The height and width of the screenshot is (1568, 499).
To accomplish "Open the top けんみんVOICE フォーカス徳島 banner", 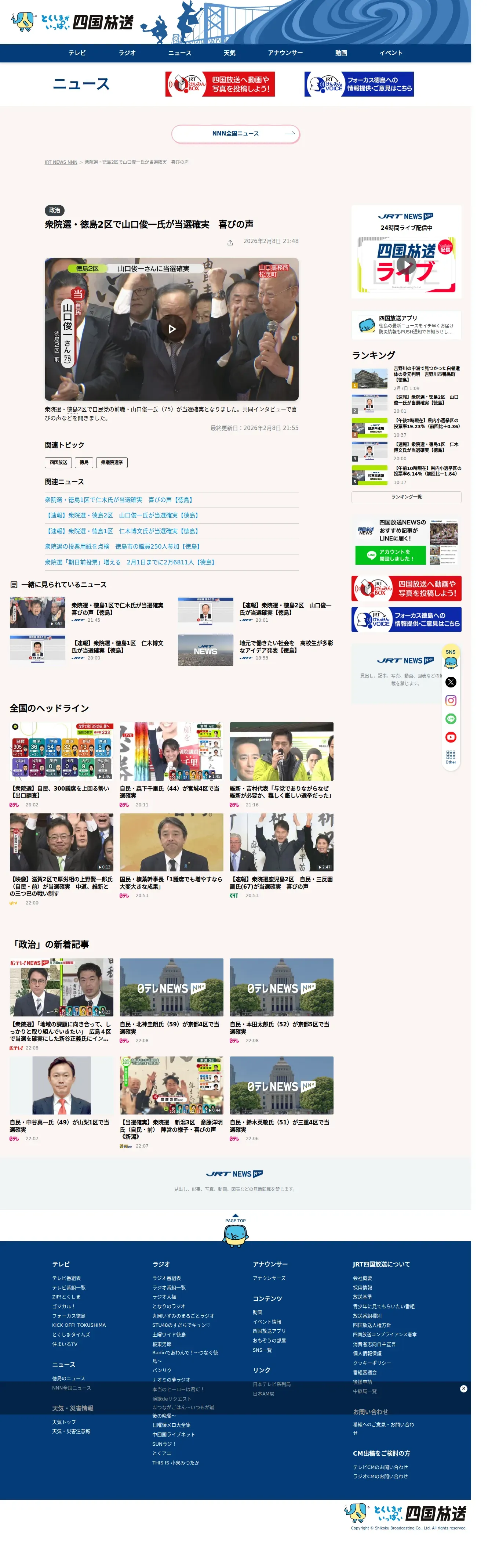I will pyautogui.click(x=359, y=84).
